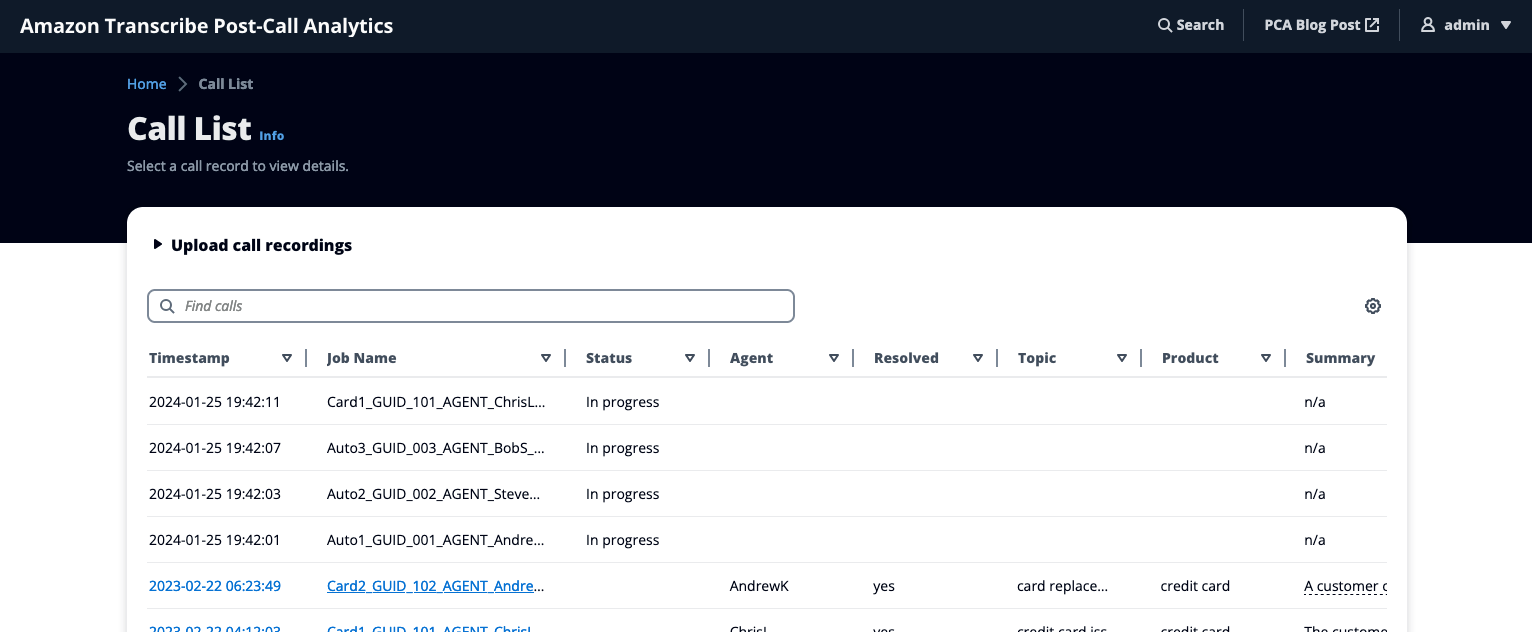Image resolution: width=1532 pixels, height=632 pixels.
Task: Click the Job Name column header label
Action: coord(362,358)
